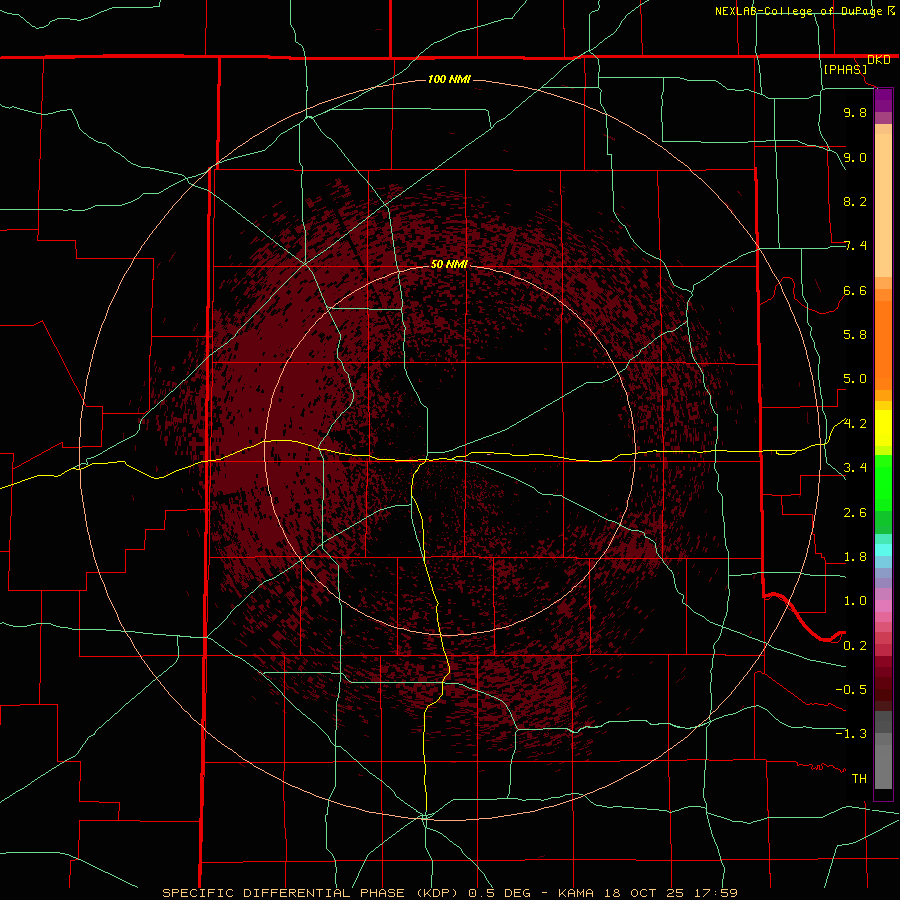
Task: Click the TH threshold legend label
Action: [x=859, y=779]
